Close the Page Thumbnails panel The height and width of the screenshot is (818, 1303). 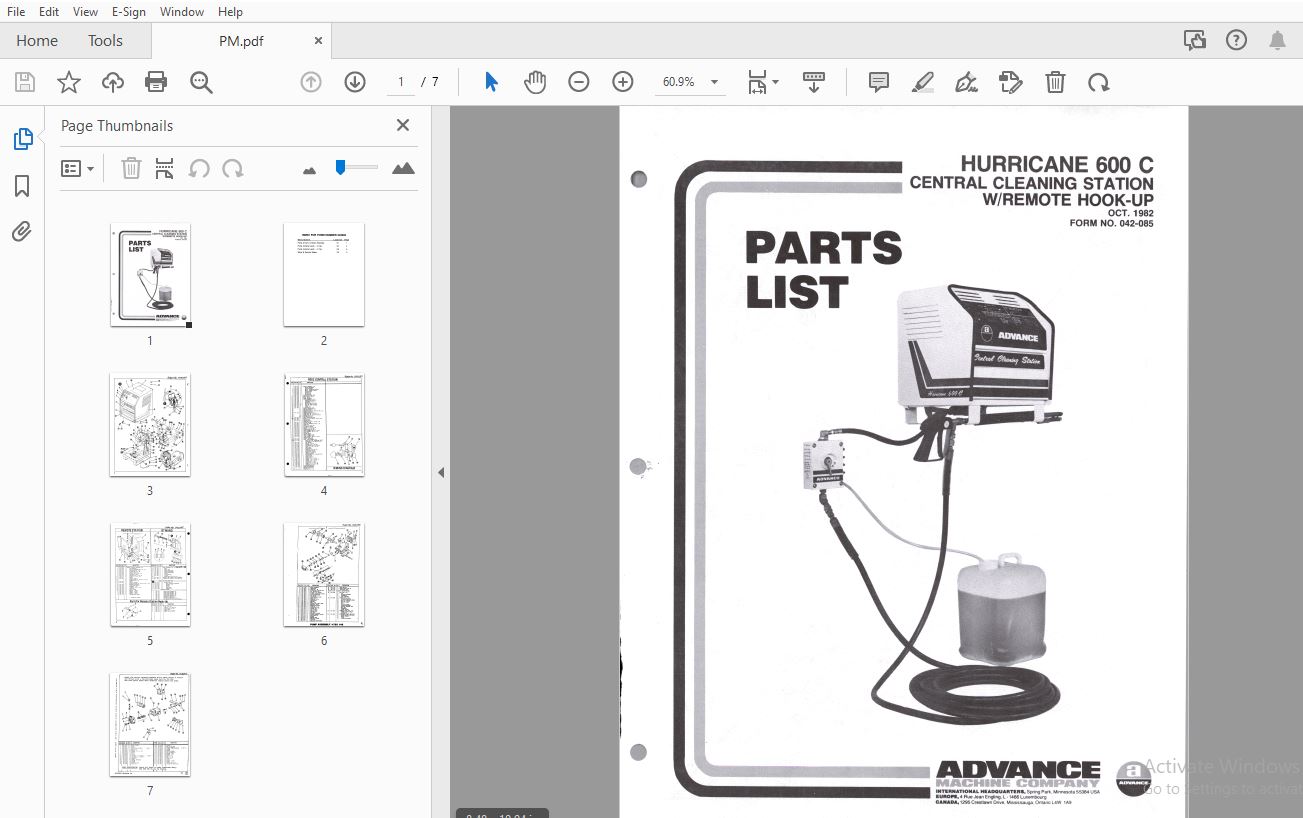point(403,125)
